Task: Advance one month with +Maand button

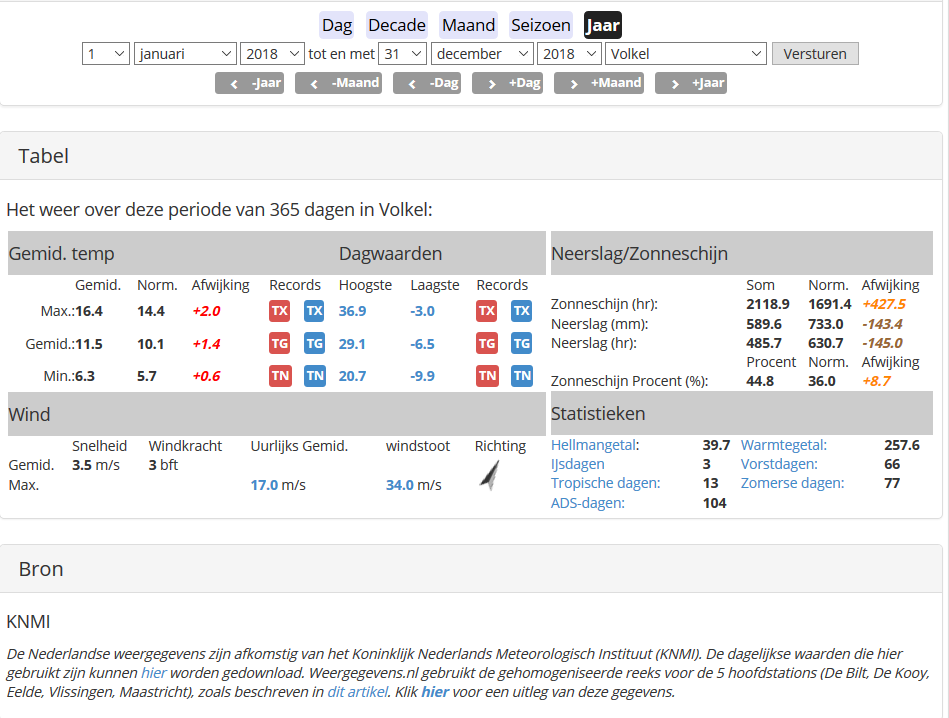Action: (599, 83)
